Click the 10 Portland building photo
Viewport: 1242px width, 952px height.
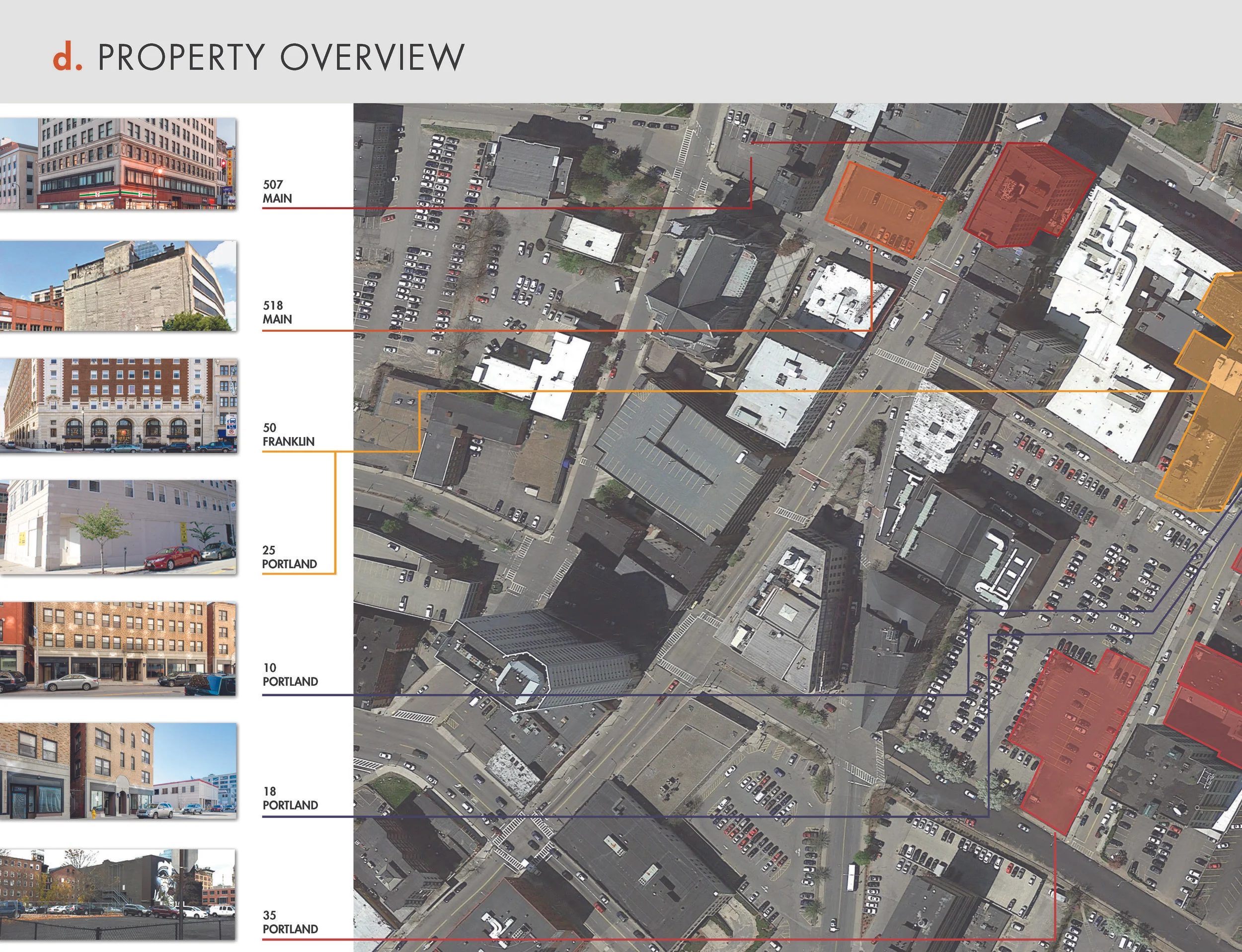[x=118, y=649]
